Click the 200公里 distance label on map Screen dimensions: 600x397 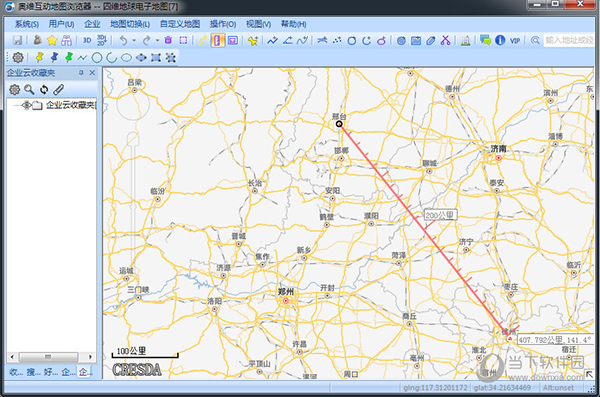point(440,215)
